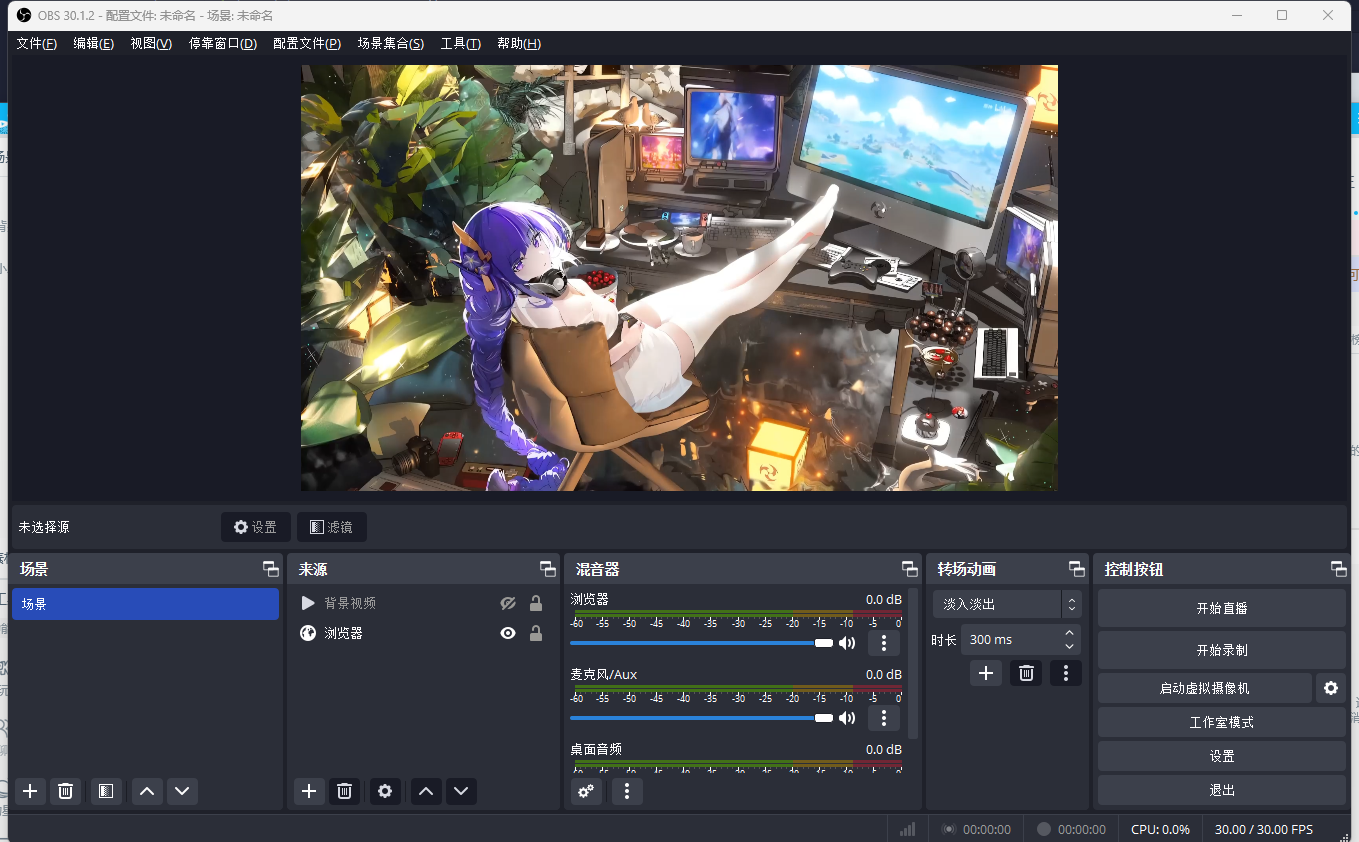Screen dimensions: 1359x842
Task: Open source properties gear icon
Action: [x=385, y=791]
